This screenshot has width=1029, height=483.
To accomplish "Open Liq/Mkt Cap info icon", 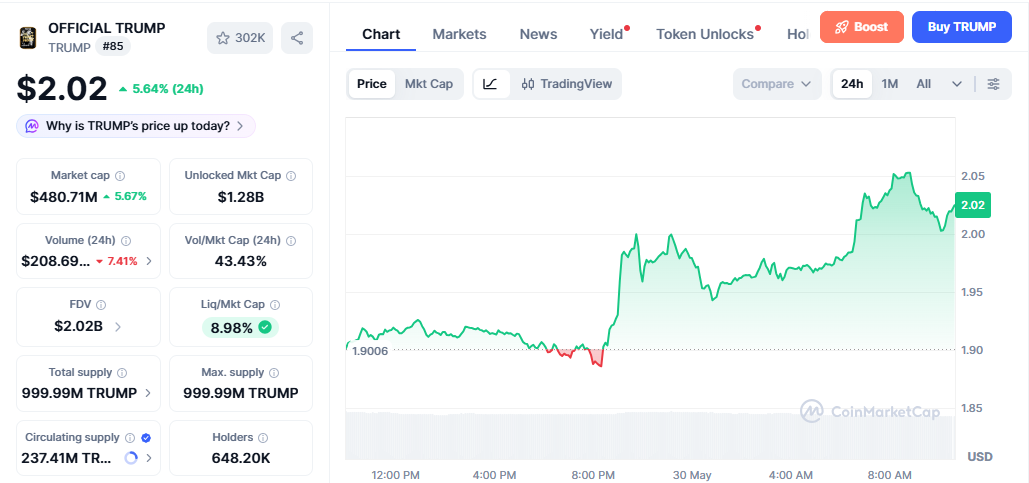I will (x=275, y=305).
